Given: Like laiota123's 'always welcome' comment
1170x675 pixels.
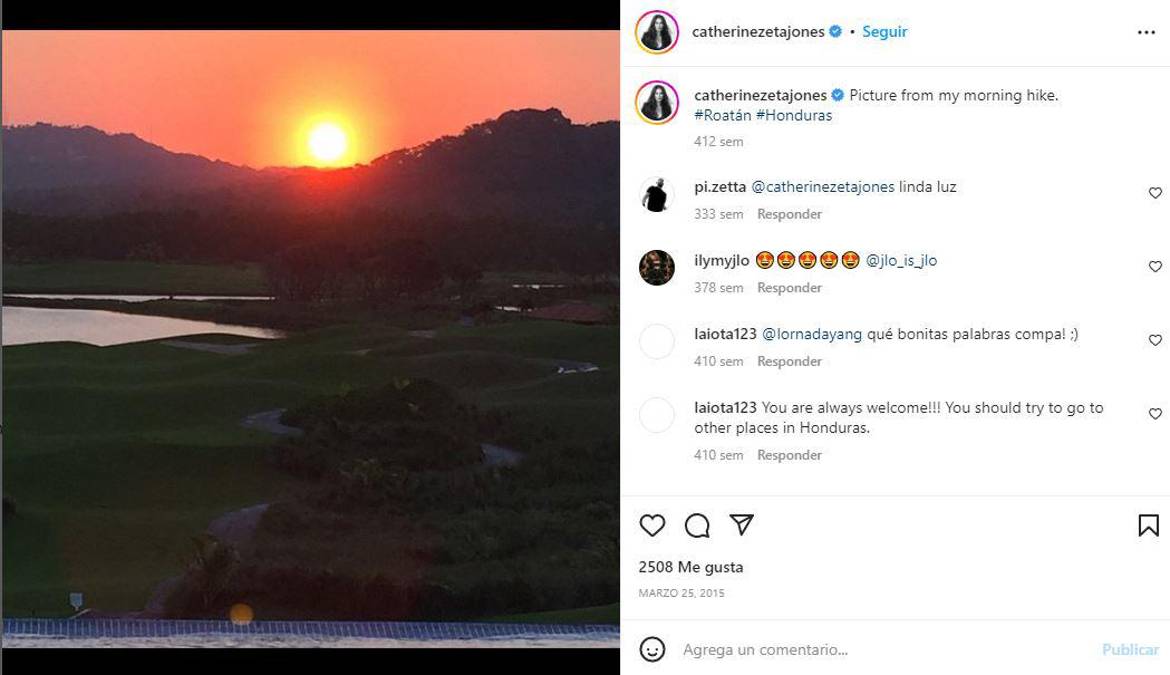Looking at the screenshot, I should coord(1155,414).
